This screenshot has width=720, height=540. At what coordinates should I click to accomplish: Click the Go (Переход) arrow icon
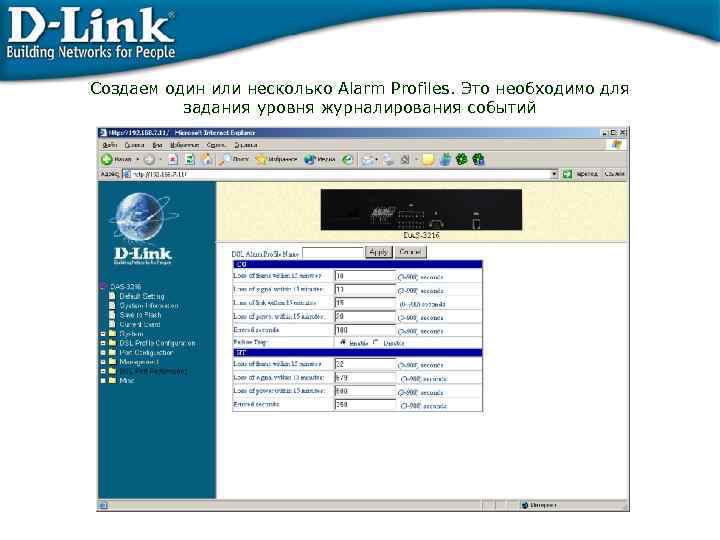tap(567, 174)
